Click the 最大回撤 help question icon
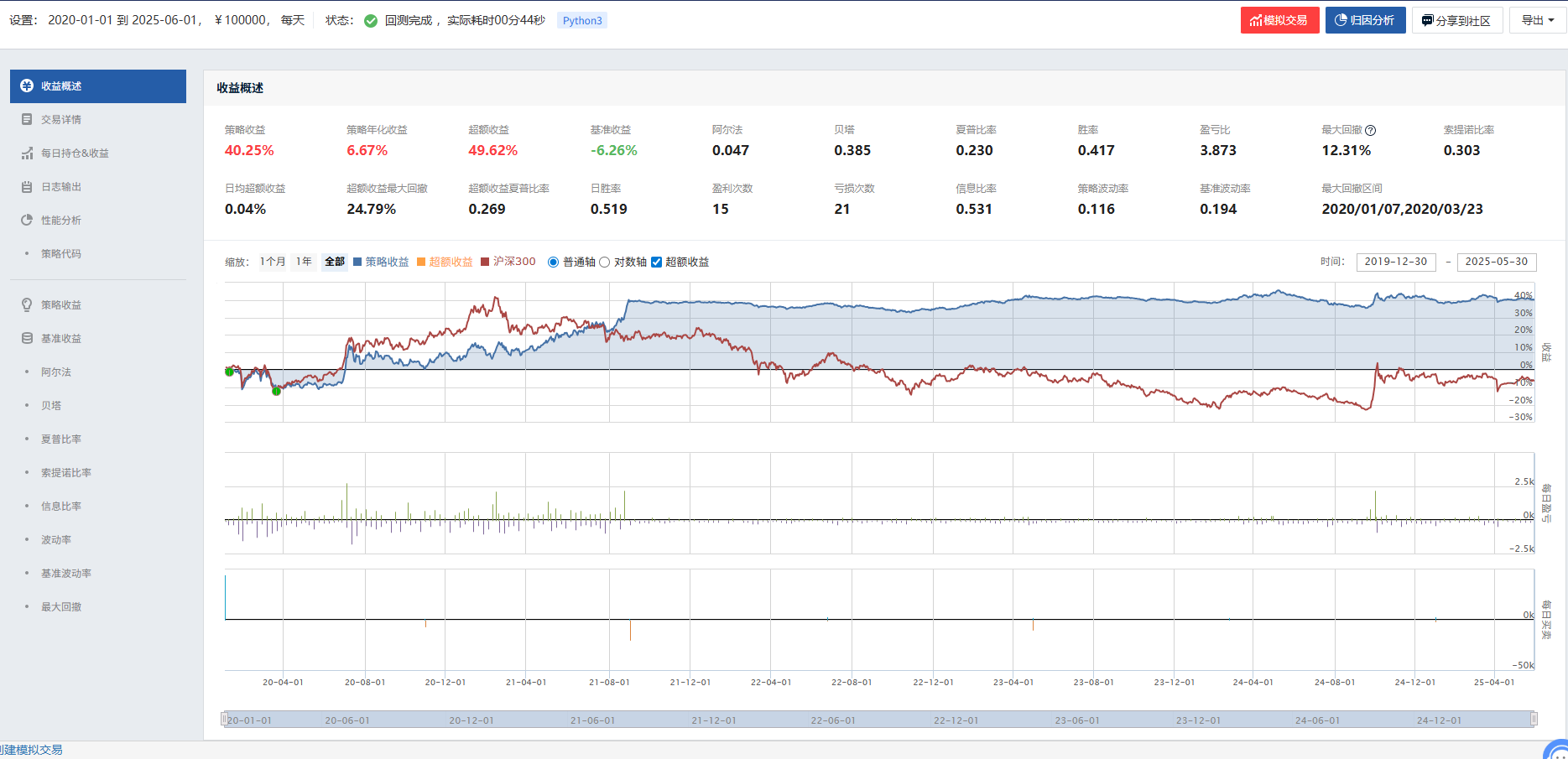The width and height of the screenshot is (1568, 759). point(1370,130)
